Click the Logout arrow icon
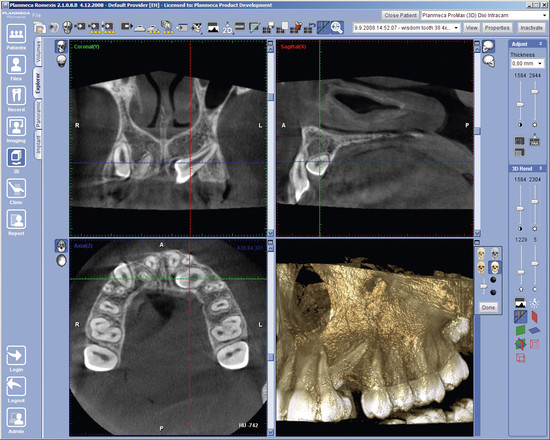The height and width of the screenshot is (440, 550). pos(16,387)
